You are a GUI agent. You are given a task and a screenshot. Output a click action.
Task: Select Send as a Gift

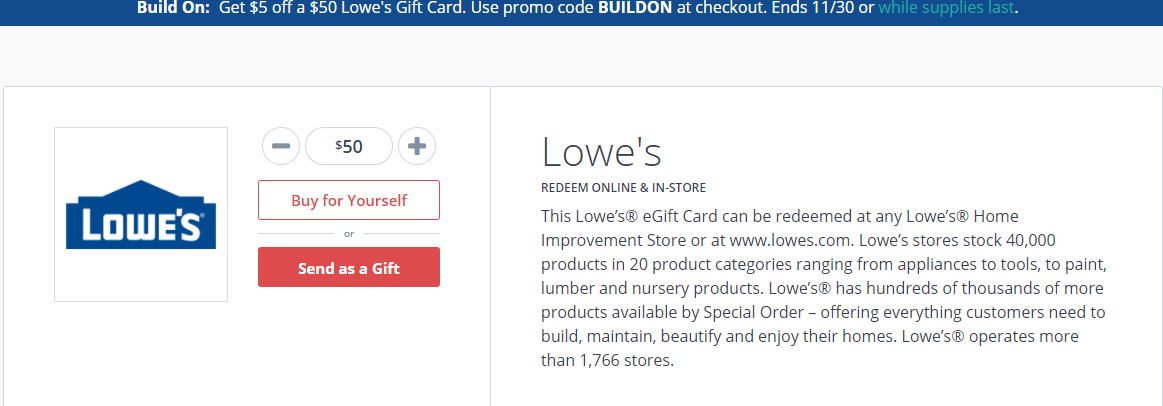349,267
